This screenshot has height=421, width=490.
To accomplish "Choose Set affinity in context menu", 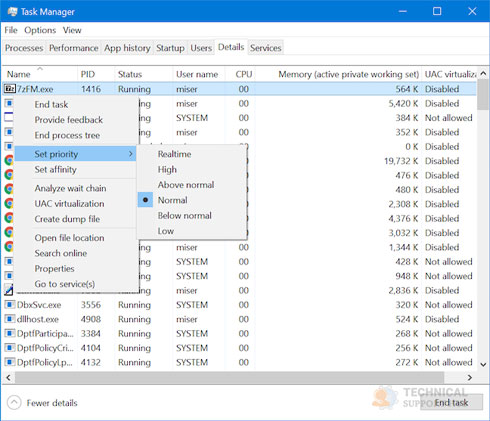I will click(x=56, y=169).
